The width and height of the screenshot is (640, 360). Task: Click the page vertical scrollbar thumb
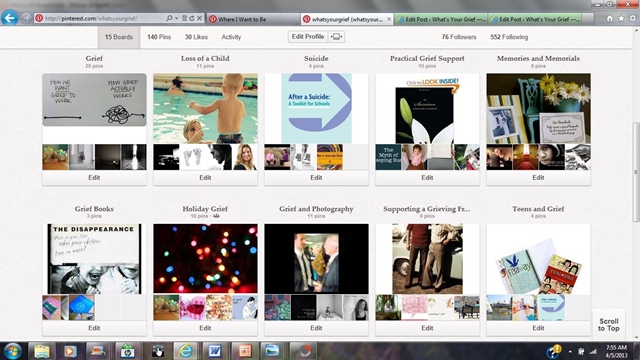click(x=636, y=171)
